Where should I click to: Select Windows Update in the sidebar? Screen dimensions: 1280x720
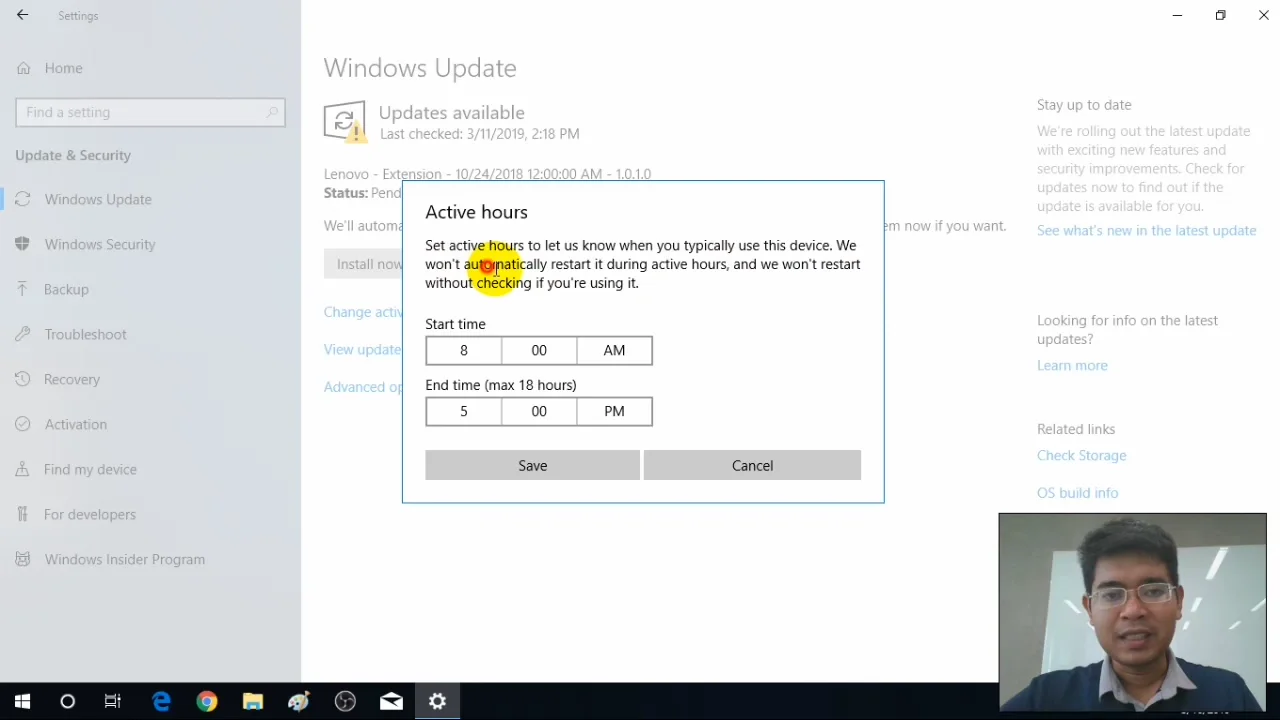pos(97,199)
